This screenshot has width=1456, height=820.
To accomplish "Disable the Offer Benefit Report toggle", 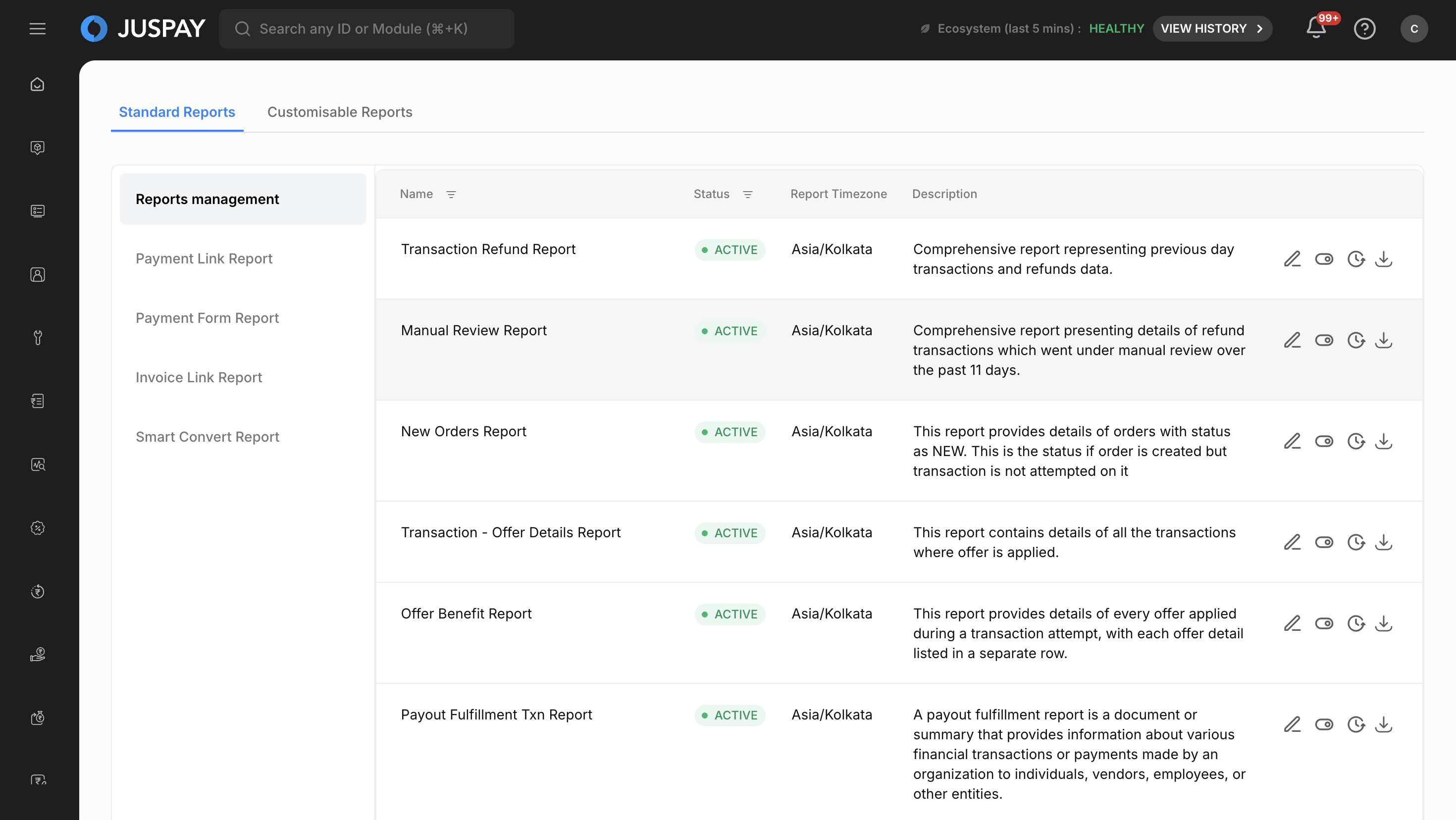I will point(1324,623).
